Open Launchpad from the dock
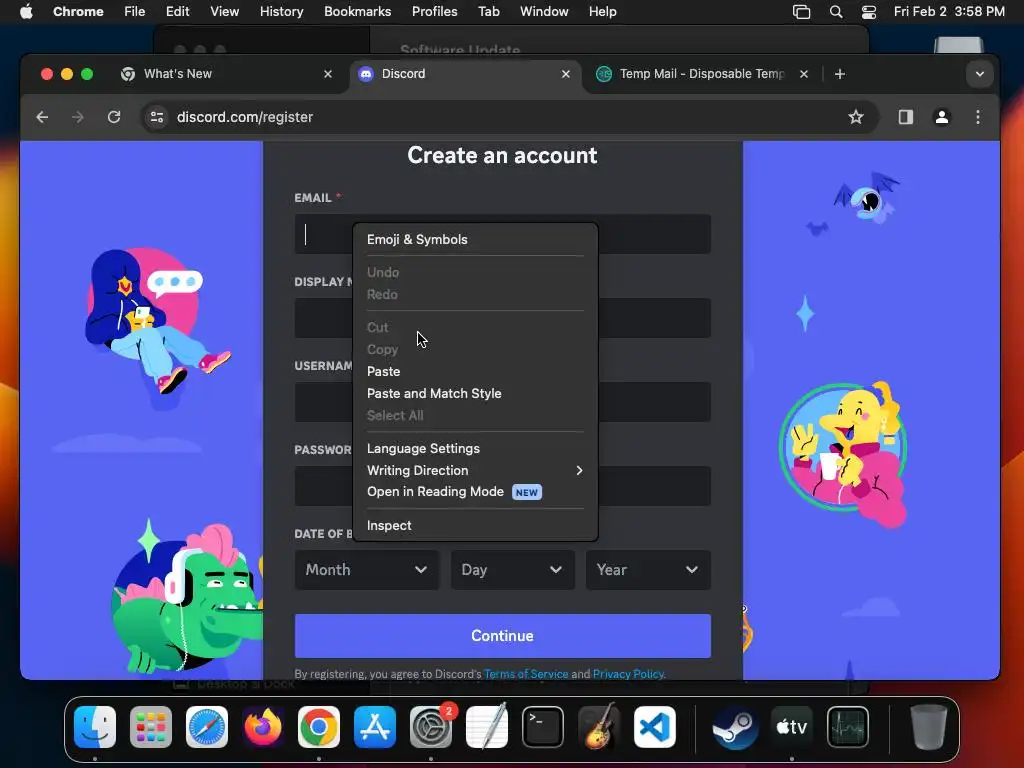The width and height of the screenshot is (1024, 768). tap(151, 727)
